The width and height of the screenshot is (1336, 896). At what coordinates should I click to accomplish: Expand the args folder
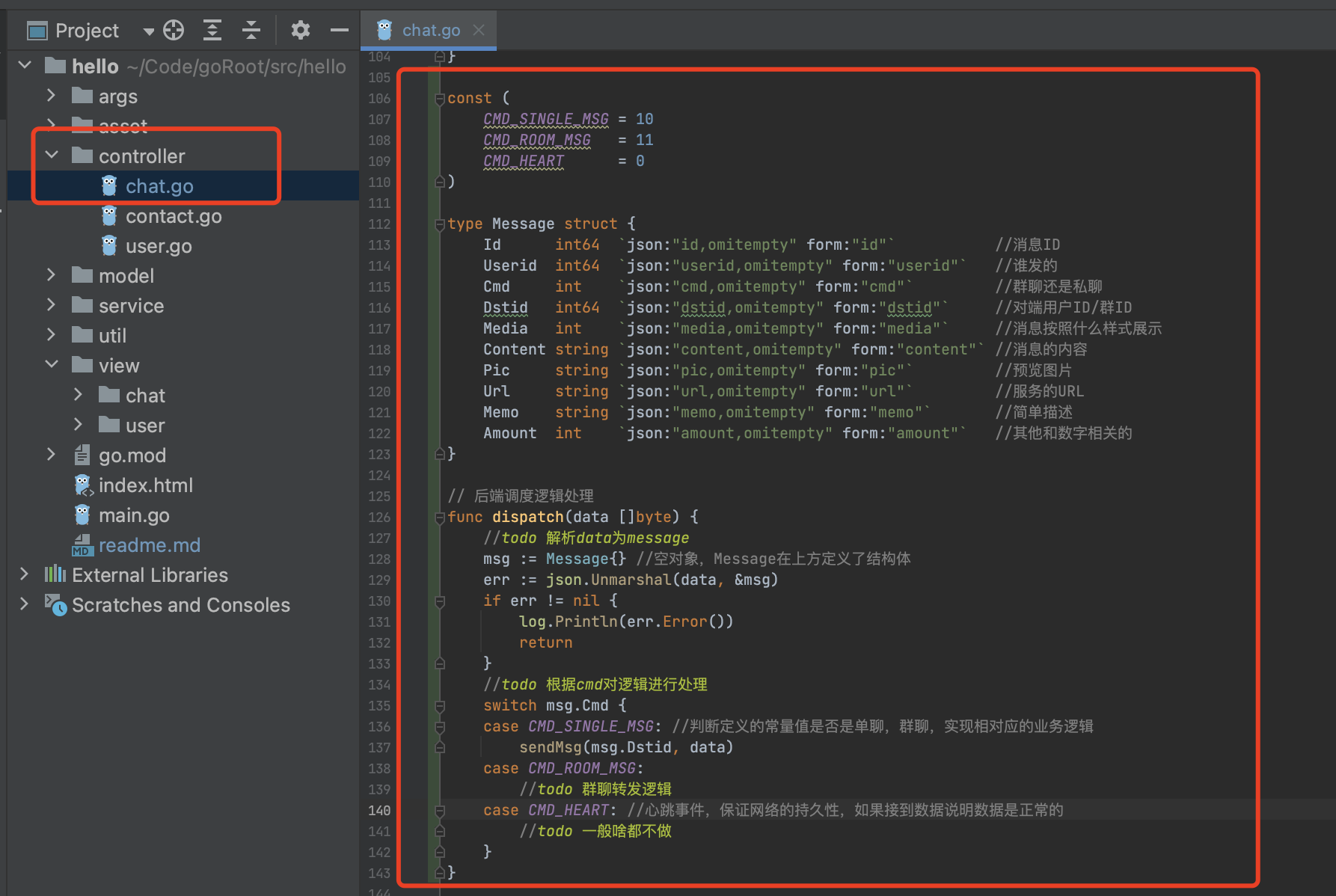pyautogui.click(x=51, y=96)
